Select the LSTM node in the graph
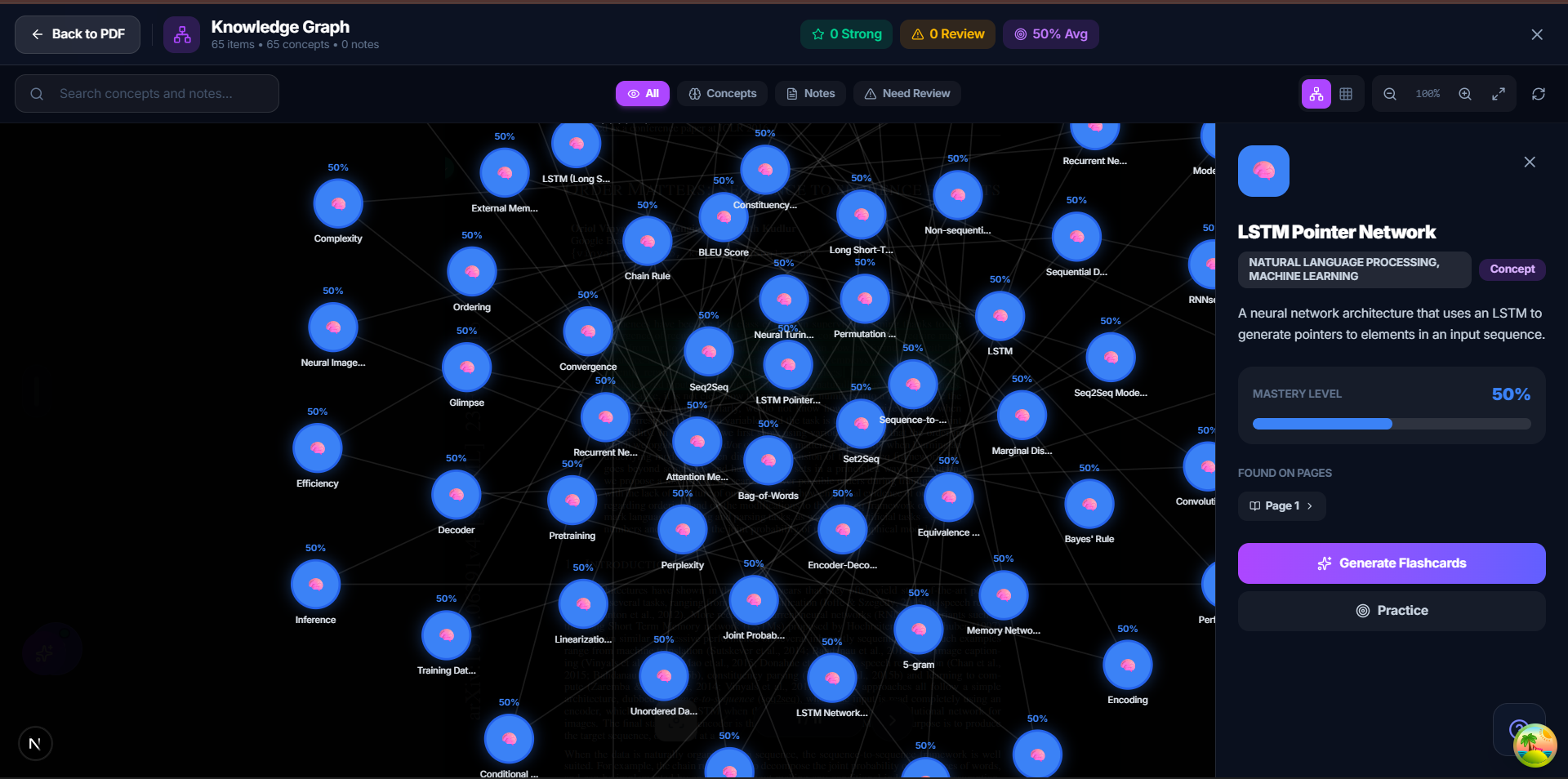The image size is (1568, 779). point(999,316)
